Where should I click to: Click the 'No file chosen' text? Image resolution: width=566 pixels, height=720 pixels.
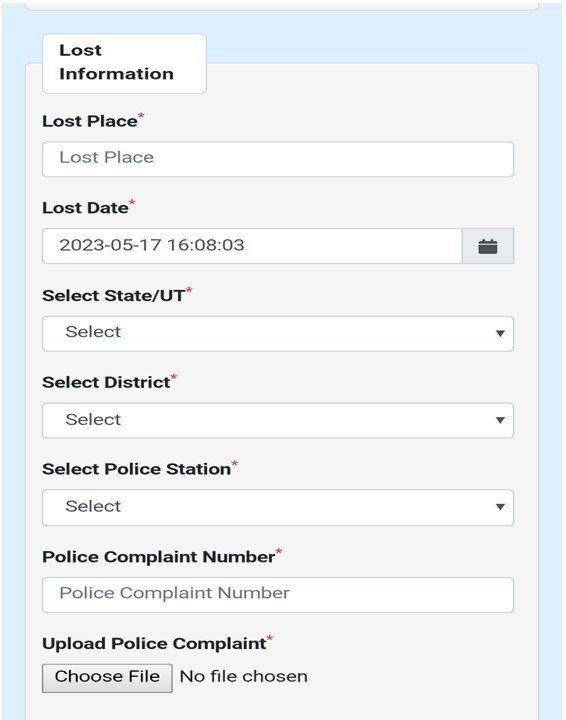243,676
